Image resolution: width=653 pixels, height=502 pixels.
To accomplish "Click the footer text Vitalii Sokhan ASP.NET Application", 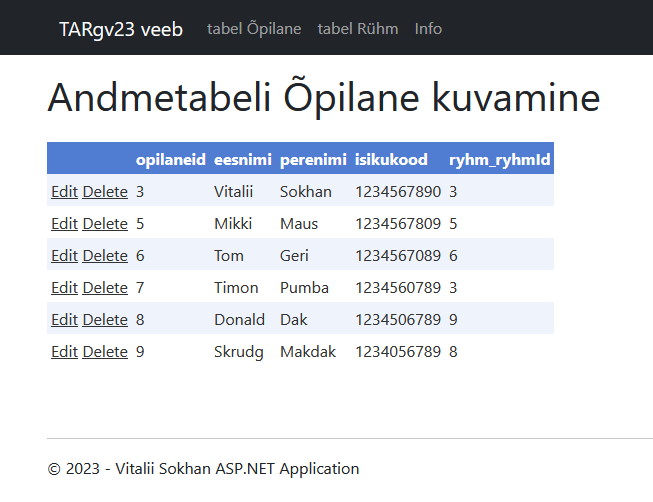I will click(237, 469).
